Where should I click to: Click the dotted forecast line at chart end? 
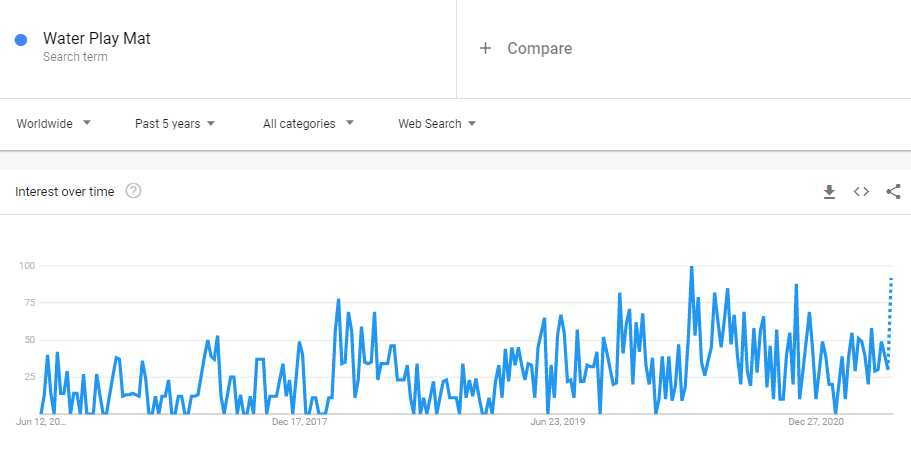click(x=891, y=320)
